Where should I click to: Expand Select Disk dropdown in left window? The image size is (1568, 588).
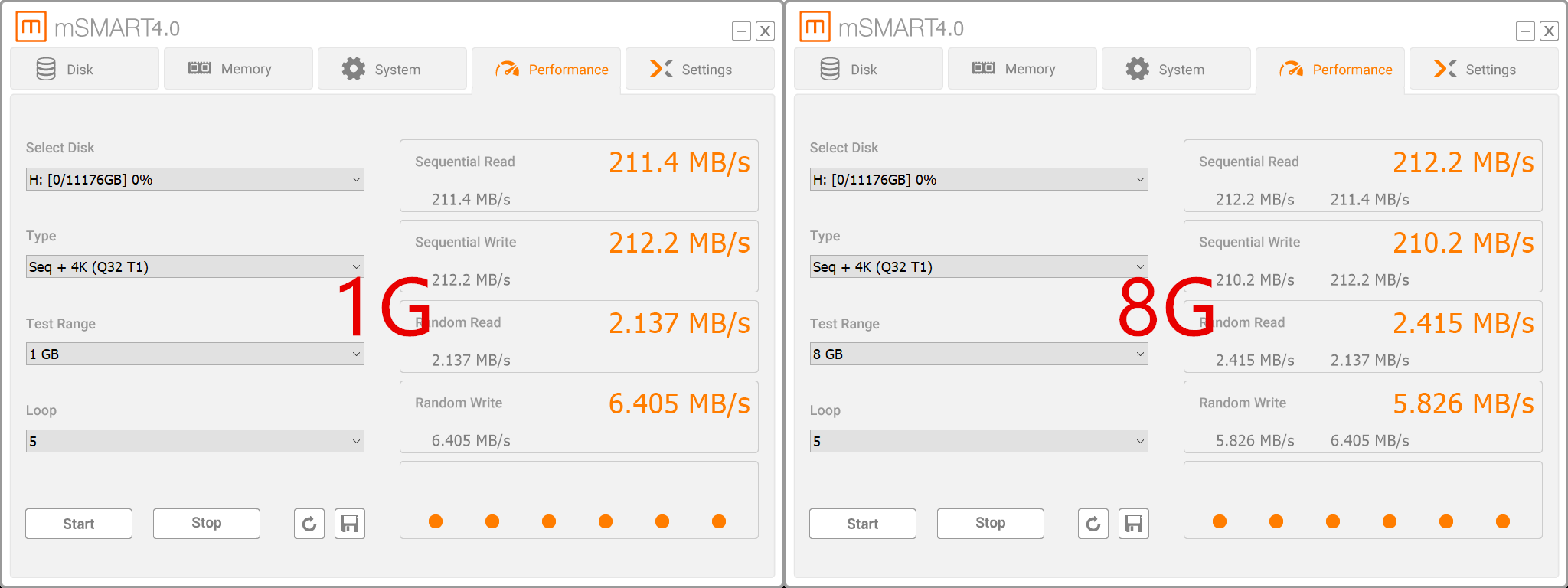click(194, 180)
